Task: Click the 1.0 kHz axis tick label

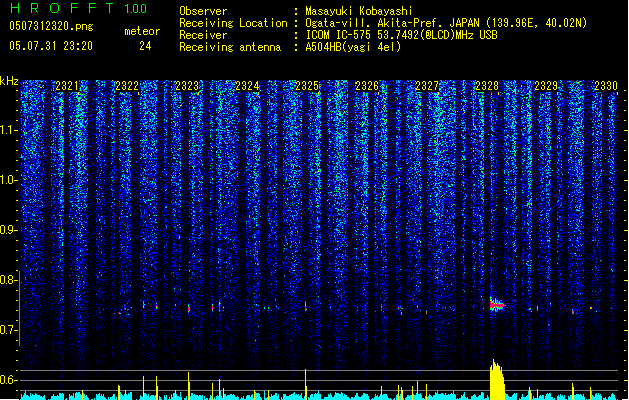Action: pos(8,180)
